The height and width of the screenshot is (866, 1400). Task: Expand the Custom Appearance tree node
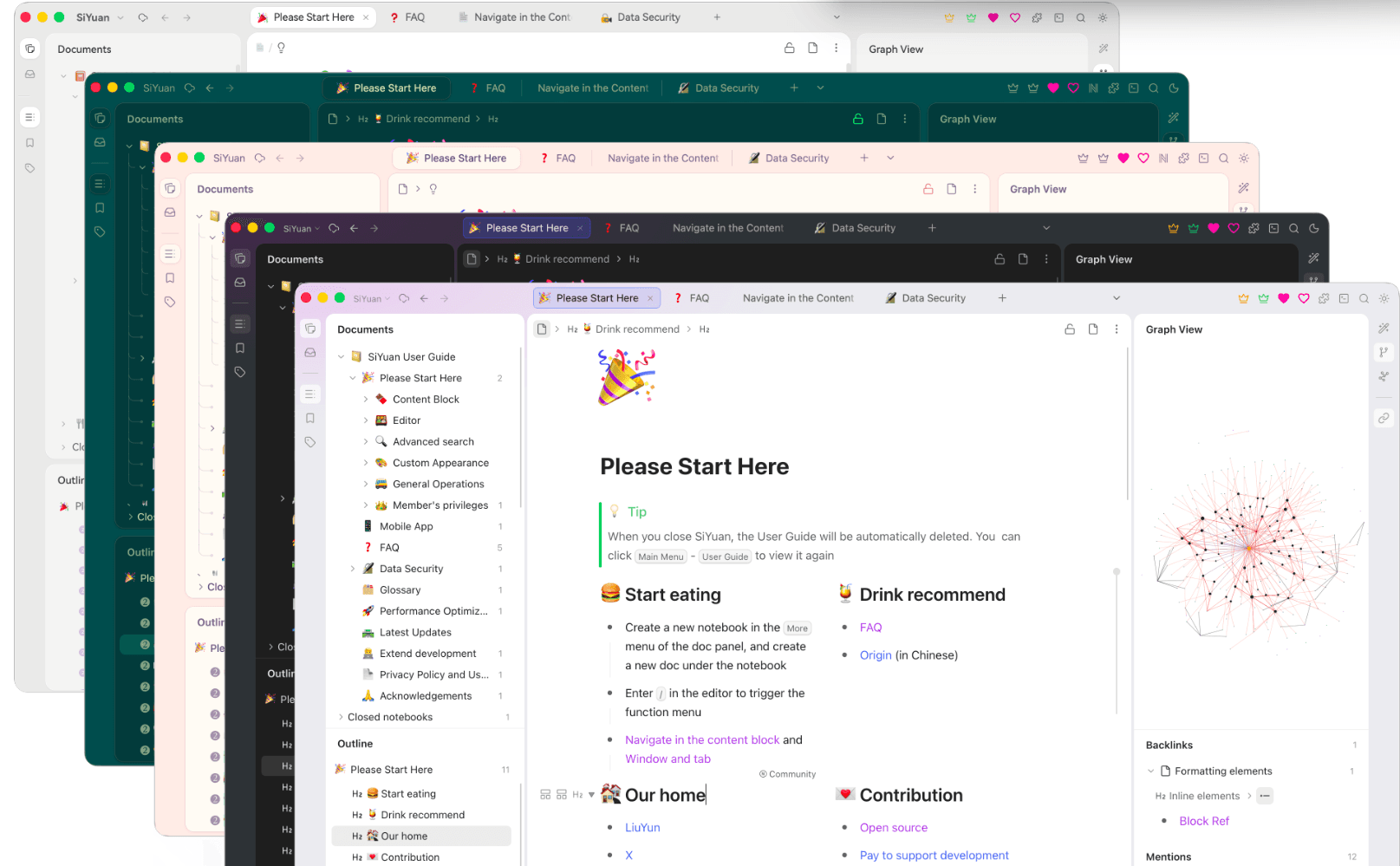pyautogui.click(x=366, y=463)
